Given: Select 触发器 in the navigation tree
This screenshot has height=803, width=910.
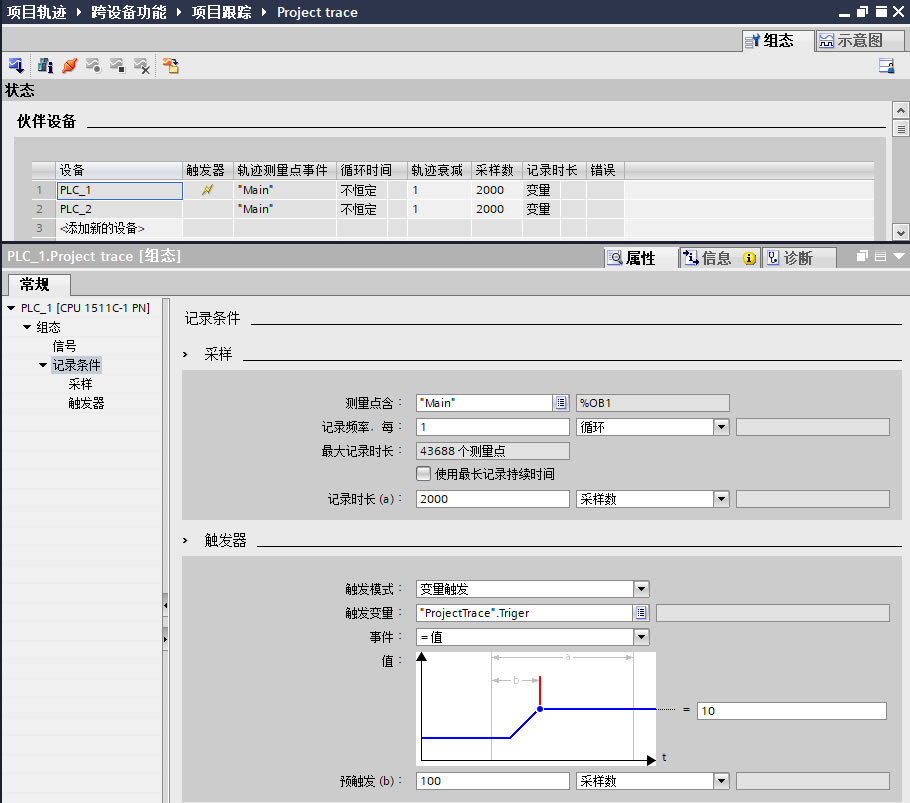Looking at the screenshot, I should click(x=86, y=403).
